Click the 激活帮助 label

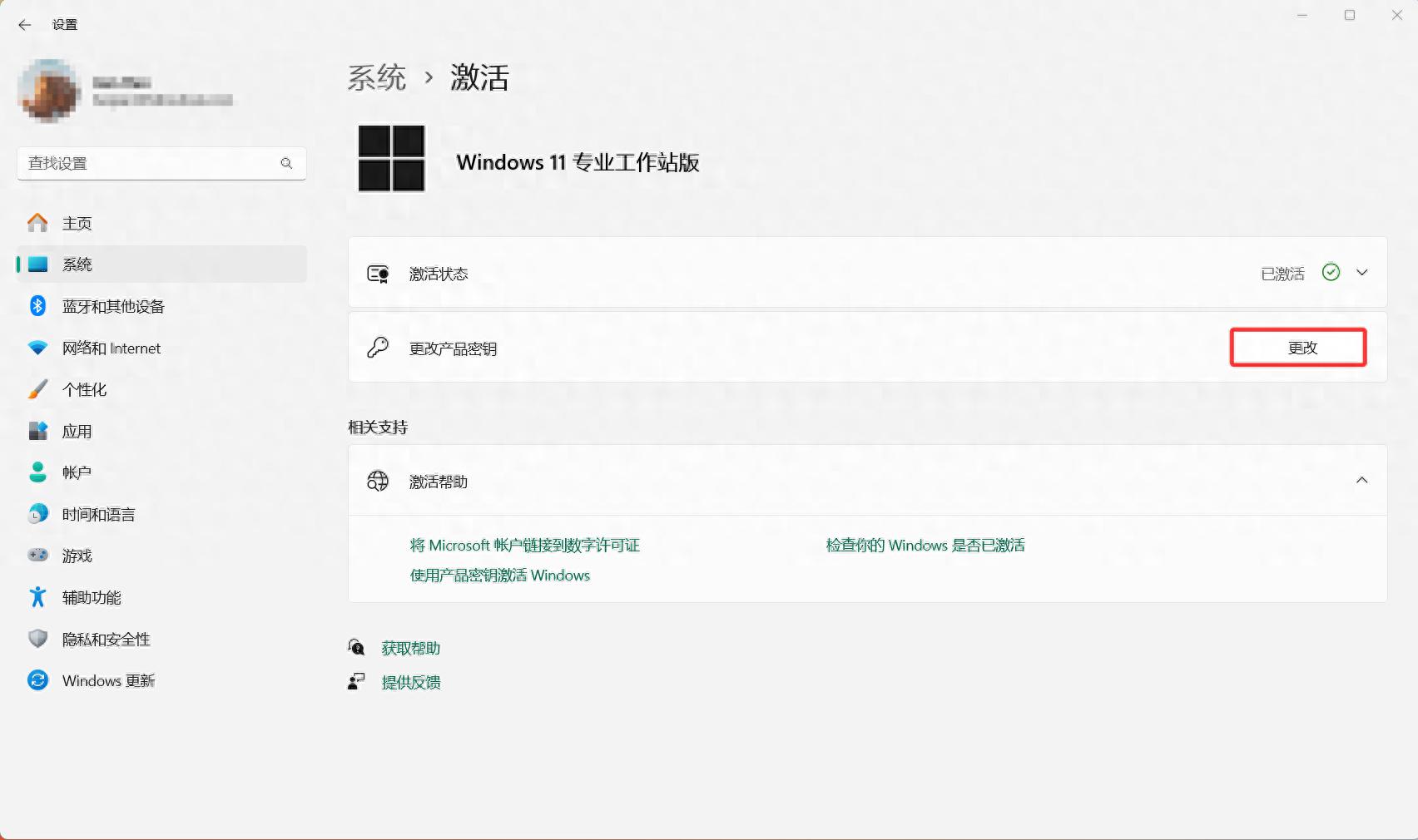click(x=439, y=482)
